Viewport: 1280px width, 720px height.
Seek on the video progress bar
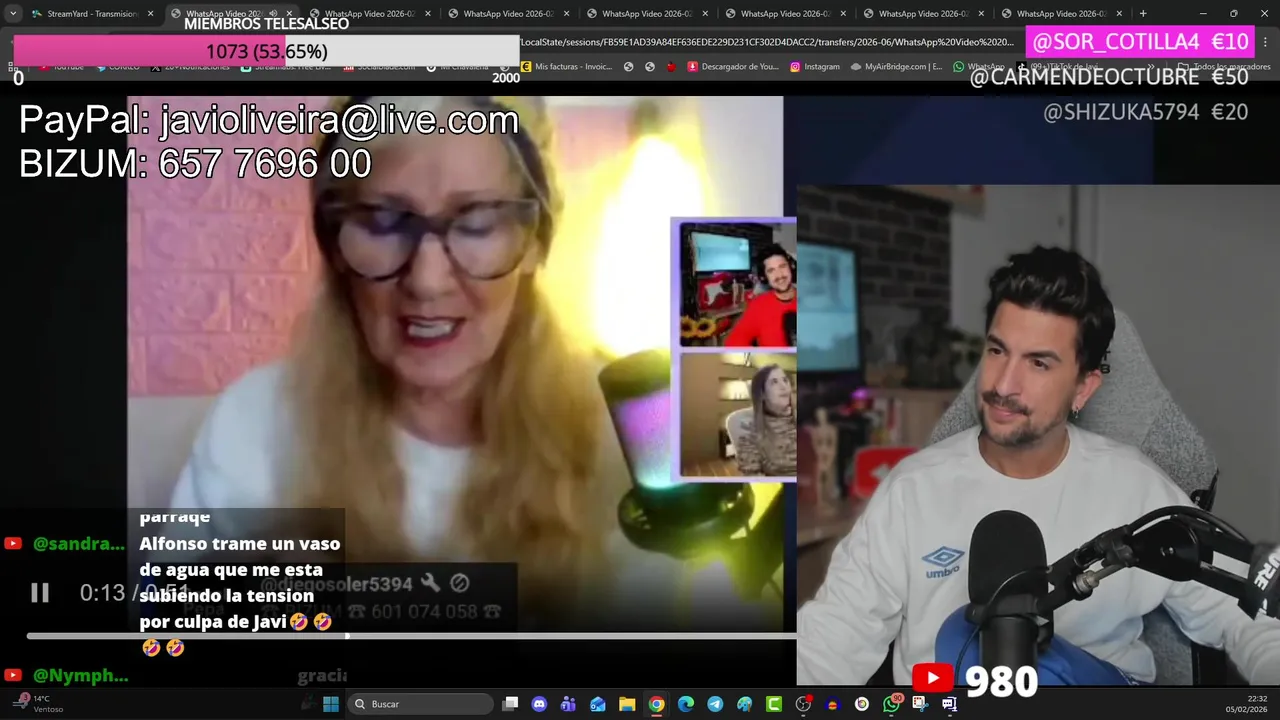[x=411, y=636]
